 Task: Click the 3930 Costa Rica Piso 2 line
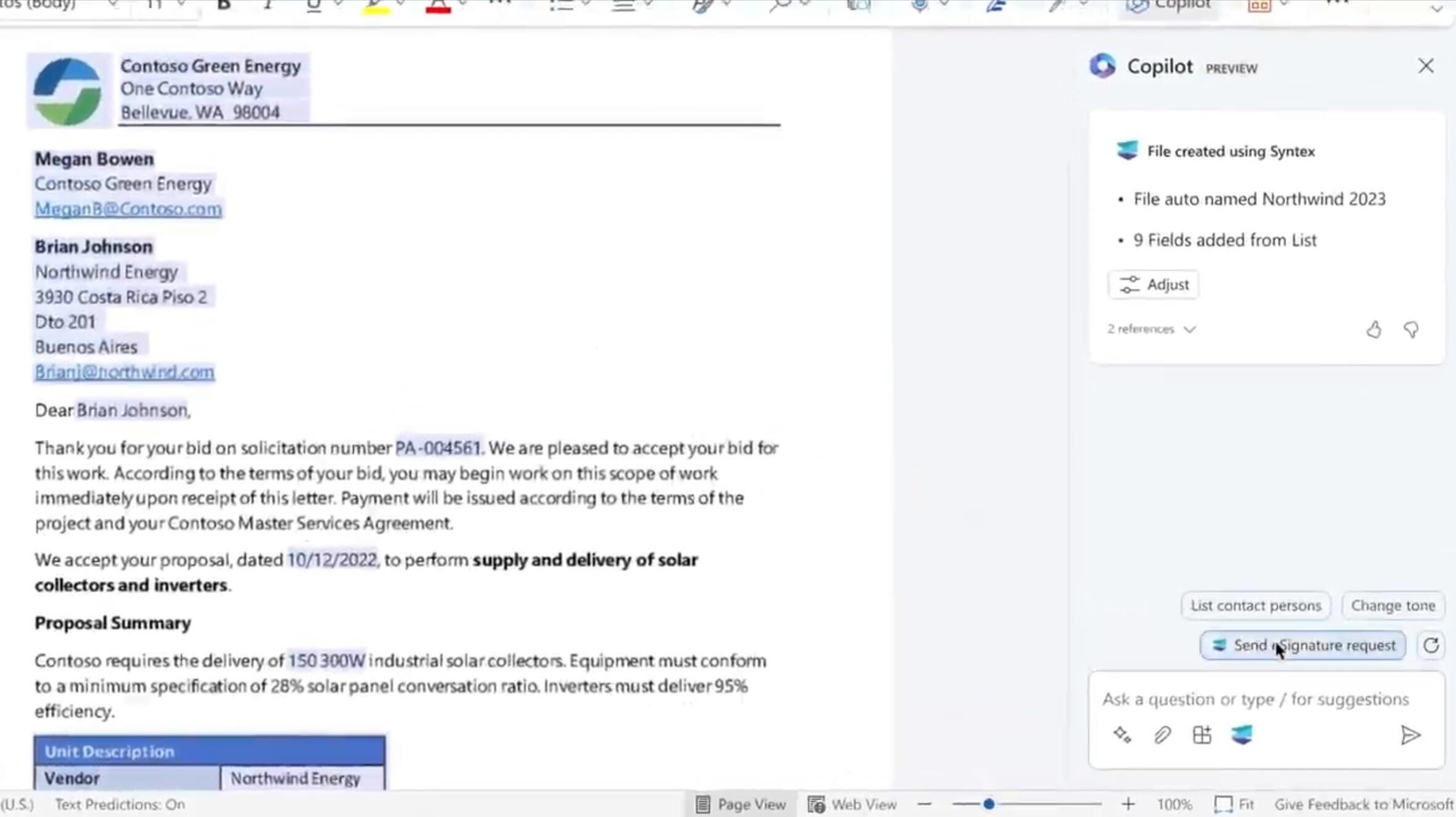click(x=120, y=297)
